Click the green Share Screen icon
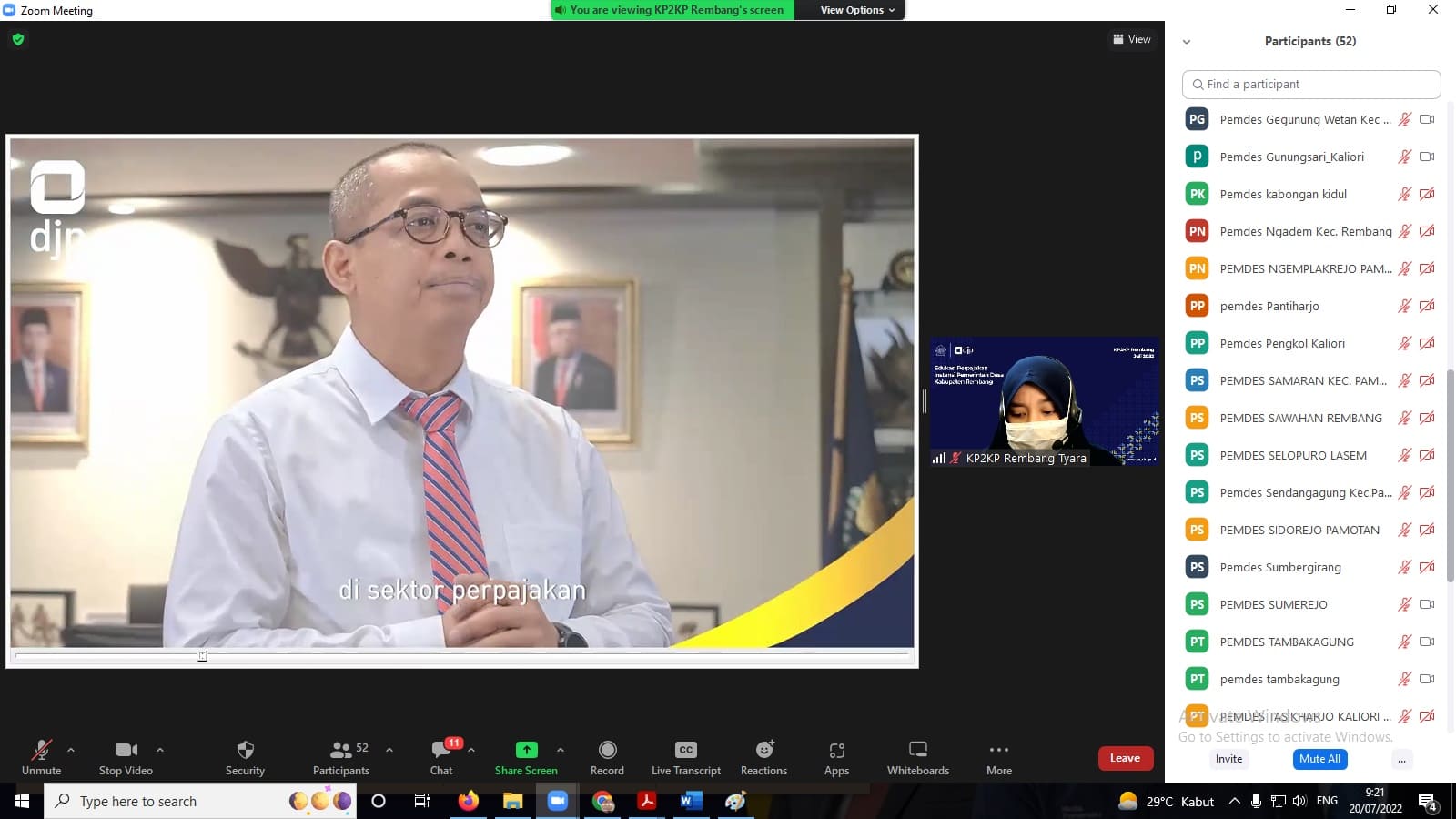The image size is (1456, 819). 526,750
